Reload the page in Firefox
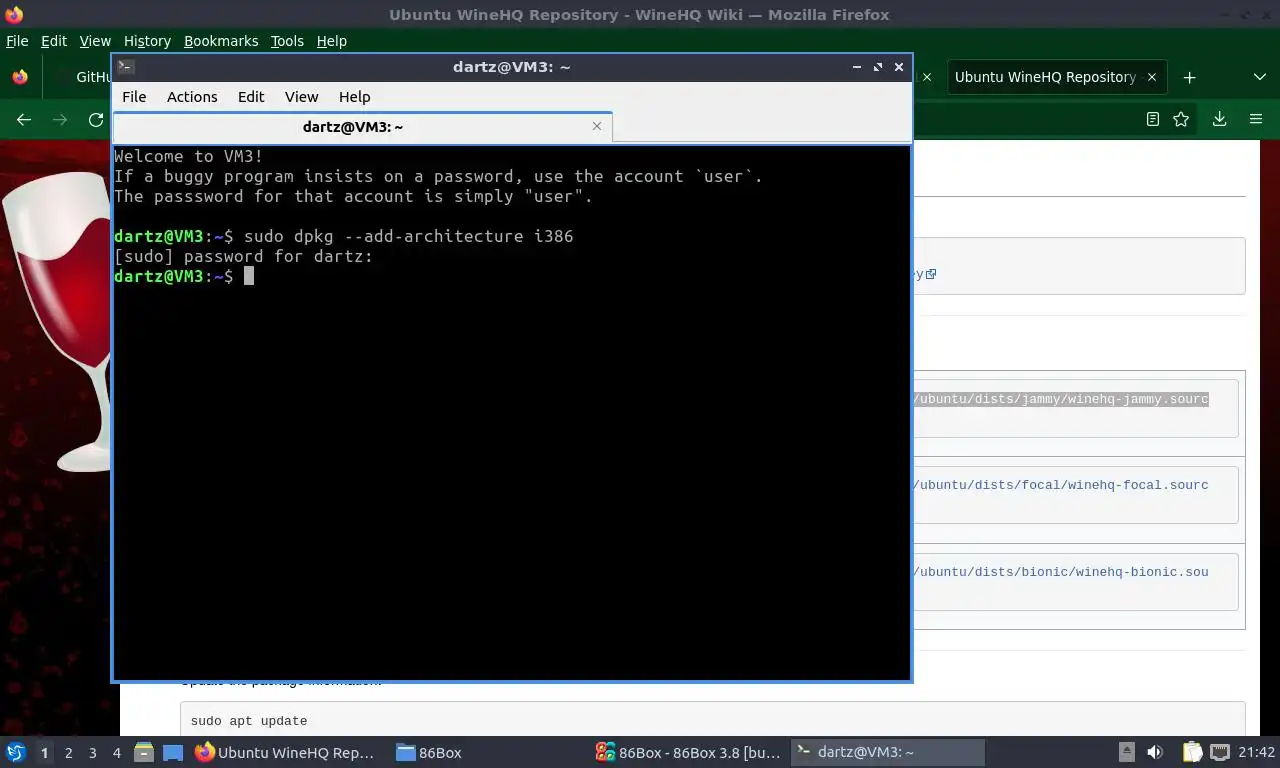The height and width of the screenshot is (768, 1280). click(96, 119)
